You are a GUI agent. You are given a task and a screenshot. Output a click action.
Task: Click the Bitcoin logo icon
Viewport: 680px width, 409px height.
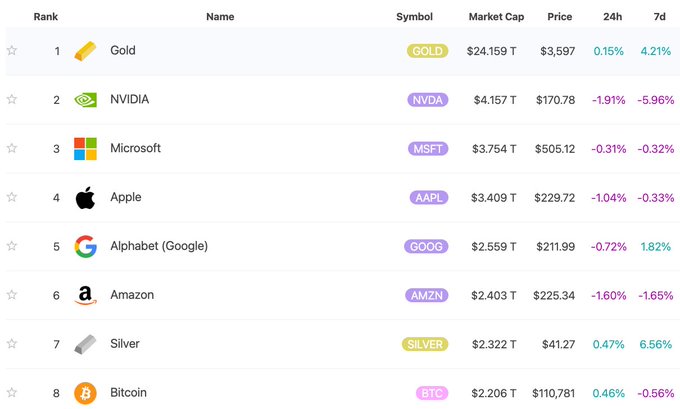pos(85,393)
